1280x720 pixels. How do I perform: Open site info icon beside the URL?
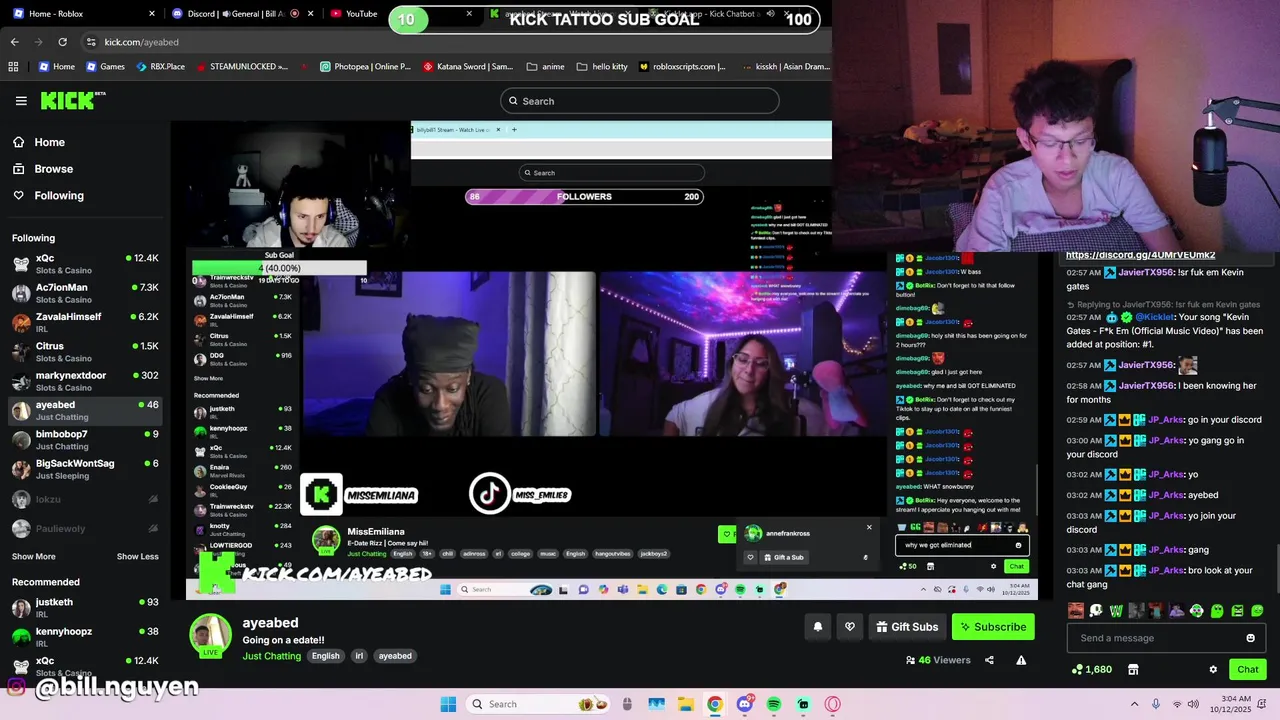[x=91, y=42]
